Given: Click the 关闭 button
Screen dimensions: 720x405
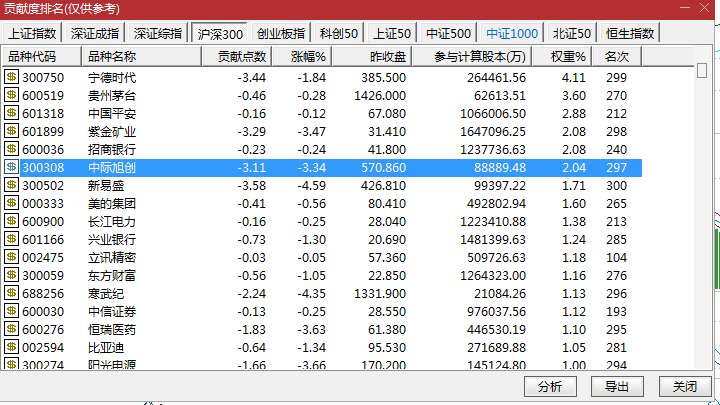Looking at the screenshot, I should tap(685, 387).
